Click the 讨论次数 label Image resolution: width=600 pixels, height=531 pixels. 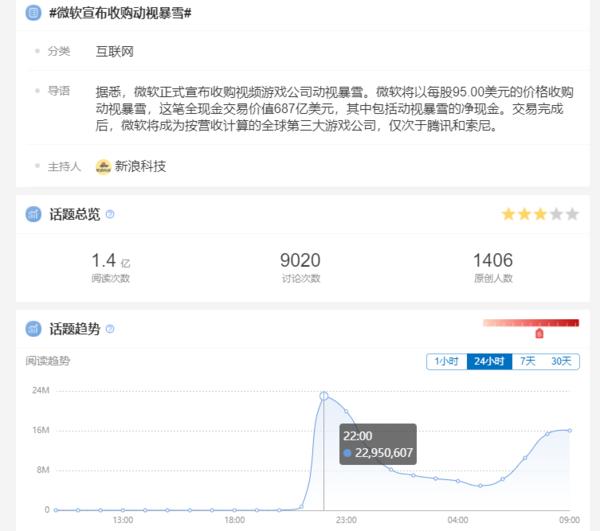coord(301,279)
